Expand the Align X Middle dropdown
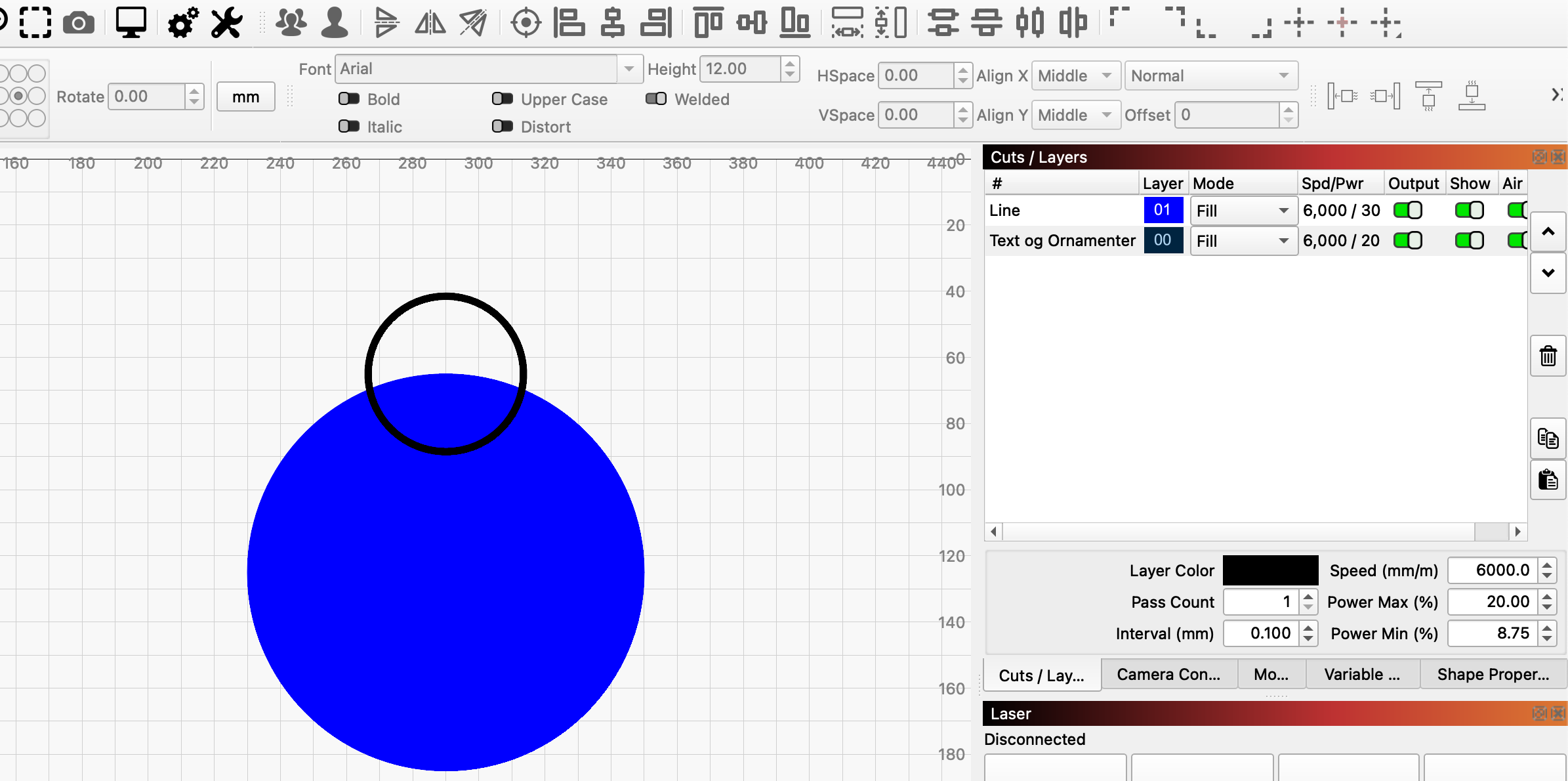The height and width of the screenshot is (781, 1568). 1075,76
